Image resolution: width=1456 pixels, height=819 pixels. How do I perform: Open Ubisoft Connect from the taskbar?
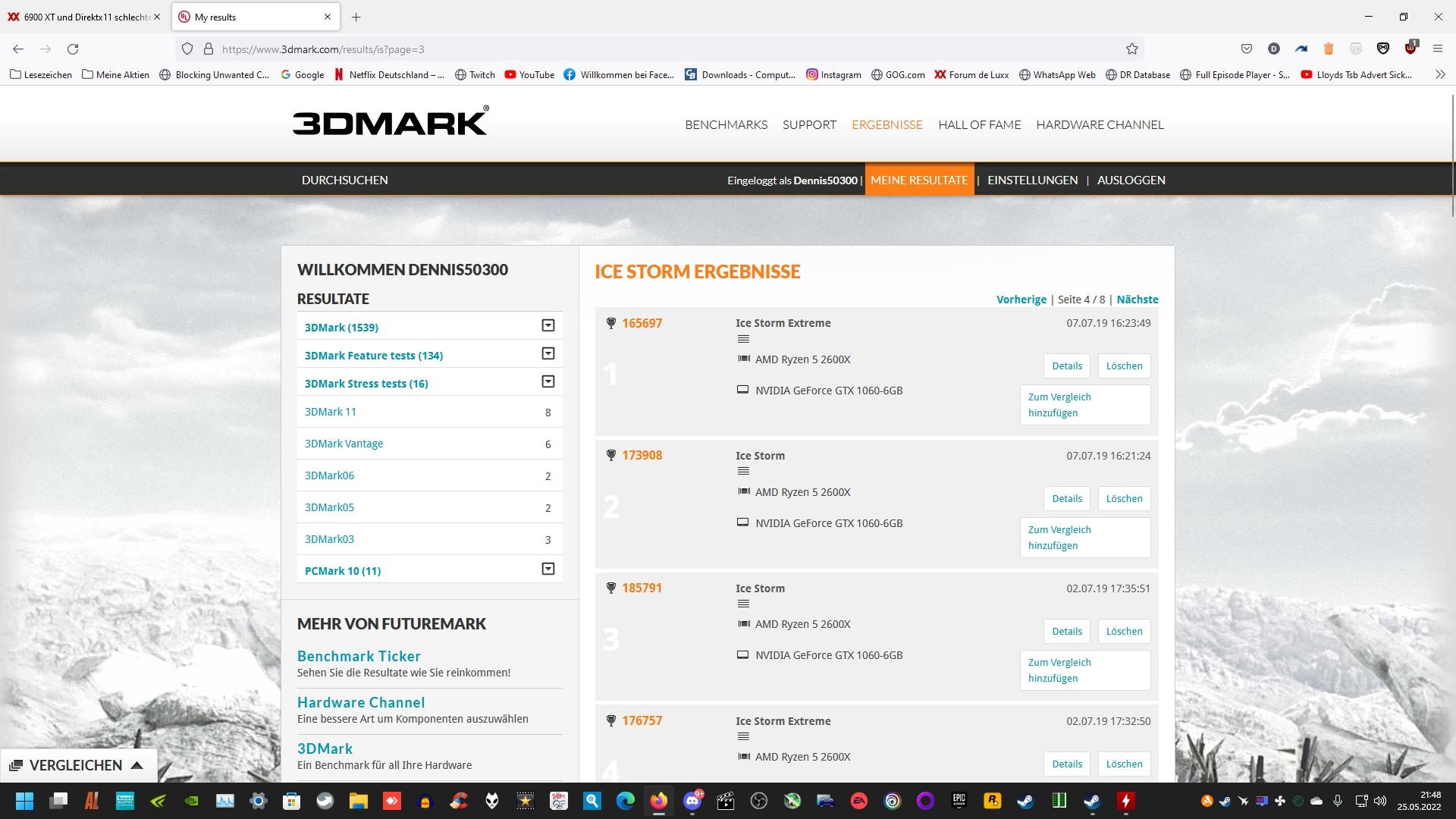[x=893, y=801]
